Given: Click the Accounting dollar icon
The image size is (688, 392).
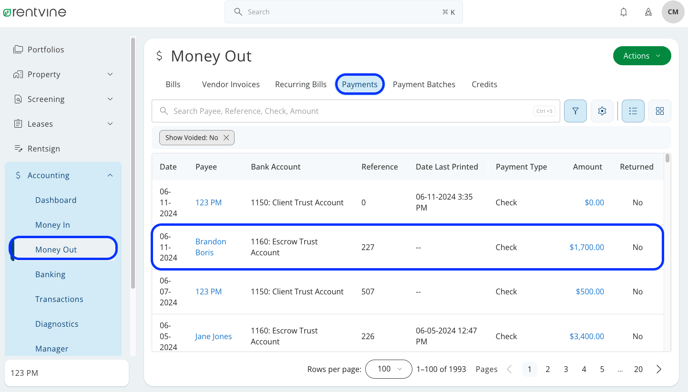Looking at the screenshot, I should coord(18,175).
